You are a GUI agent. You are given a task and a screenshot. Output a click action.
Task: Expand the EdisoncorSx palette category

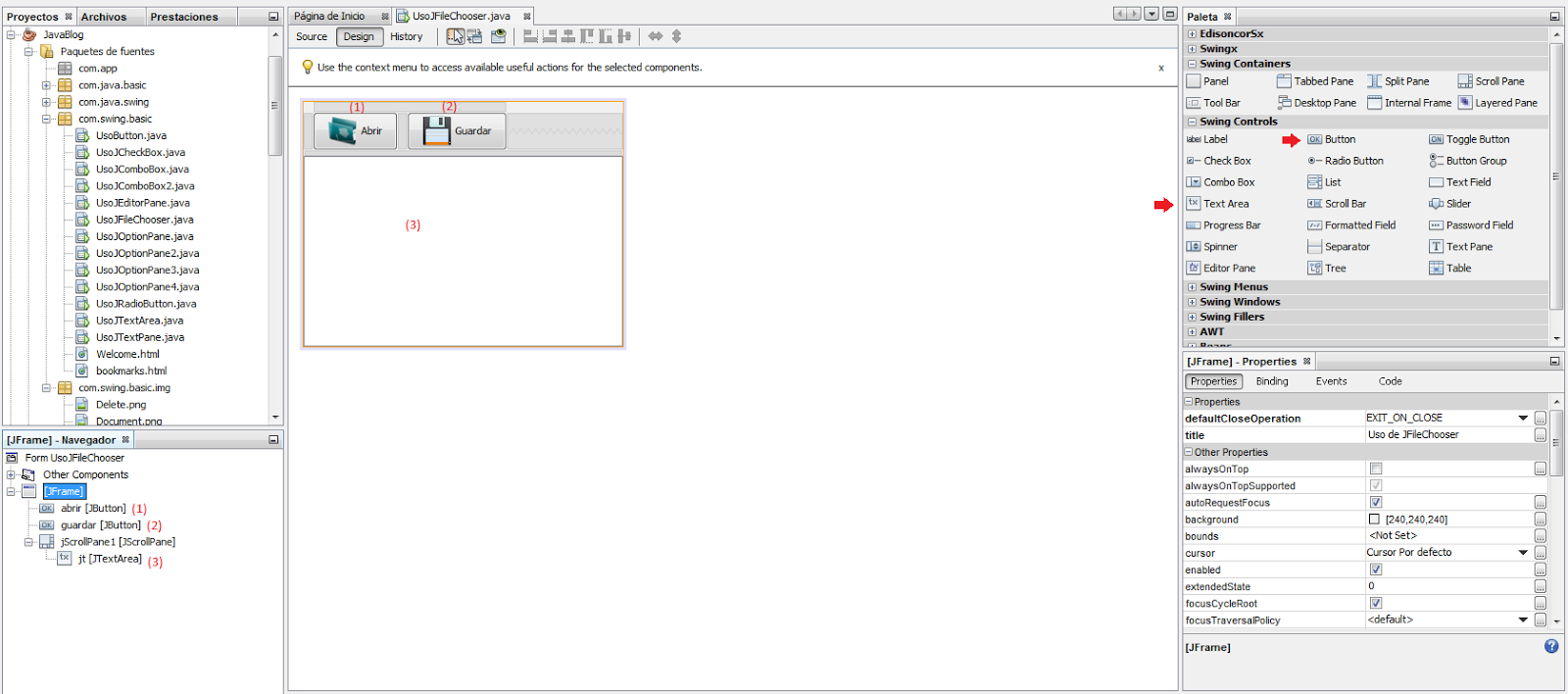pos(1192,33)
